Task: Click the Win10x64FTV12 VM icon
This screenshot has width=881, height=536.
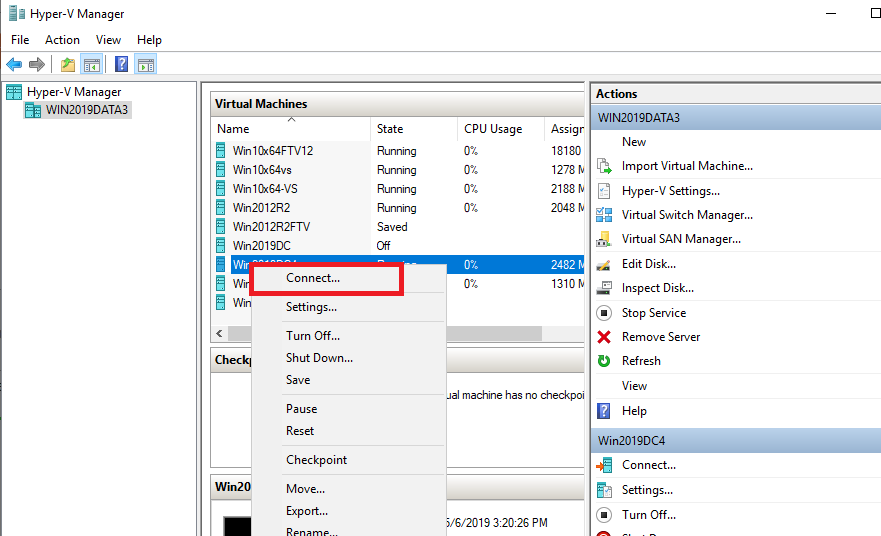Action: click(221, 151)
